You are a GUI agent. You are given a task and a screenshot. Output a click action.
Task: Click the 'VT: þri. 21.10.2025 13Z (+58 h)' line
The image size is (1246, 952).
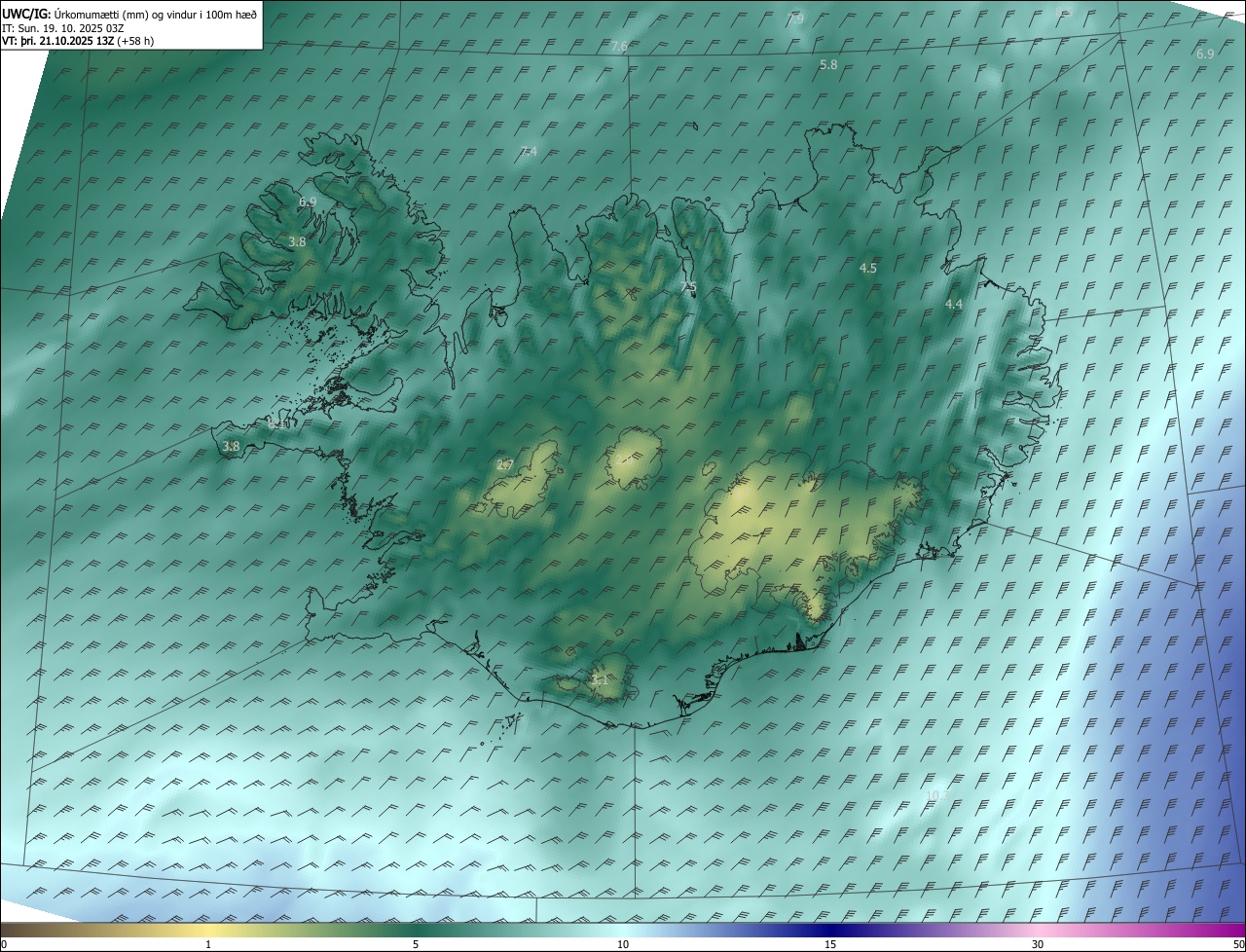(77, 41)
